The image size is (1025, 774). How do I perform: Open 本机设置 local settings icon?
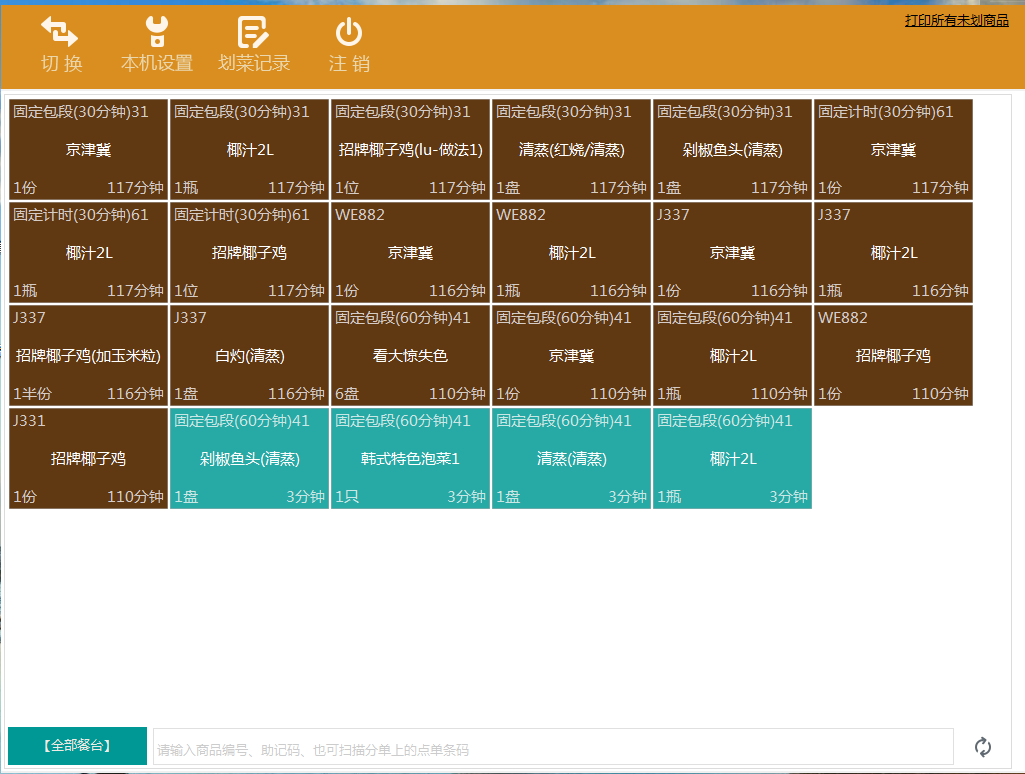point(156,33)
